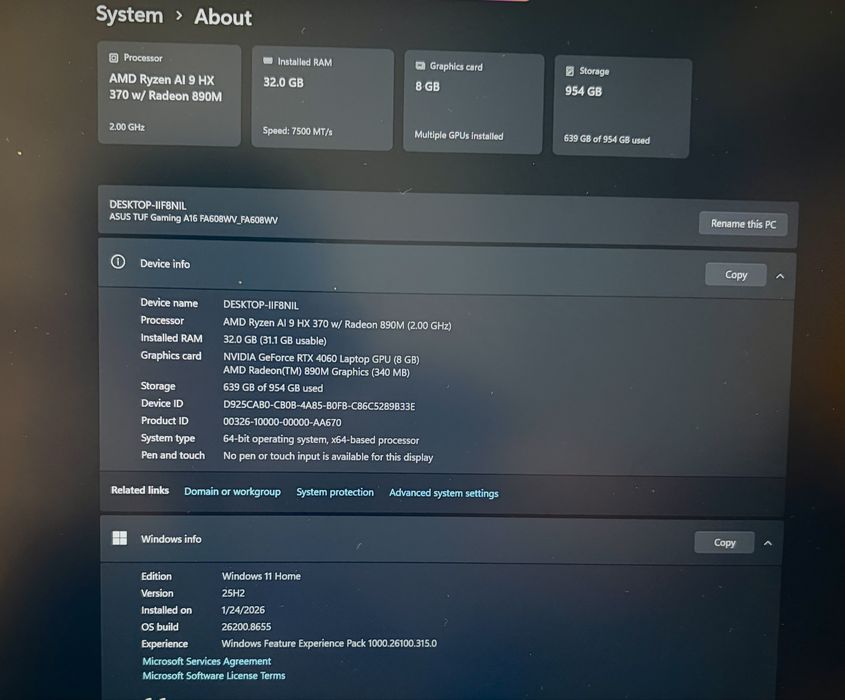Go back to System breadcrumb

pyautogui.click(x=129, y=15)
